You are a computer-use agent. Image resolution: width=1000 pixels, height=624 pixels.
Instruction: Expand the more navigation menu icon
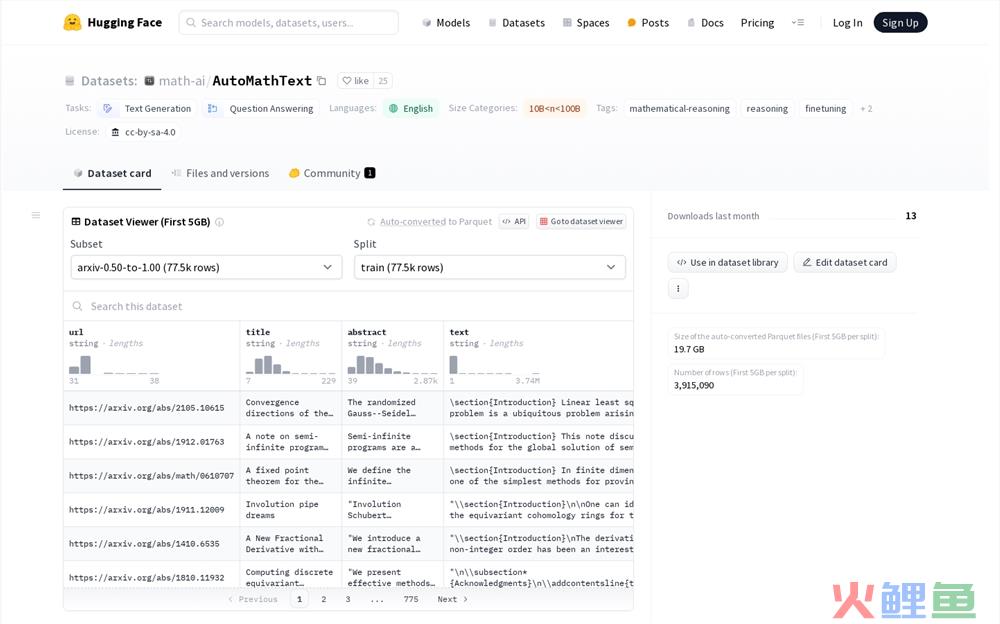797,22
